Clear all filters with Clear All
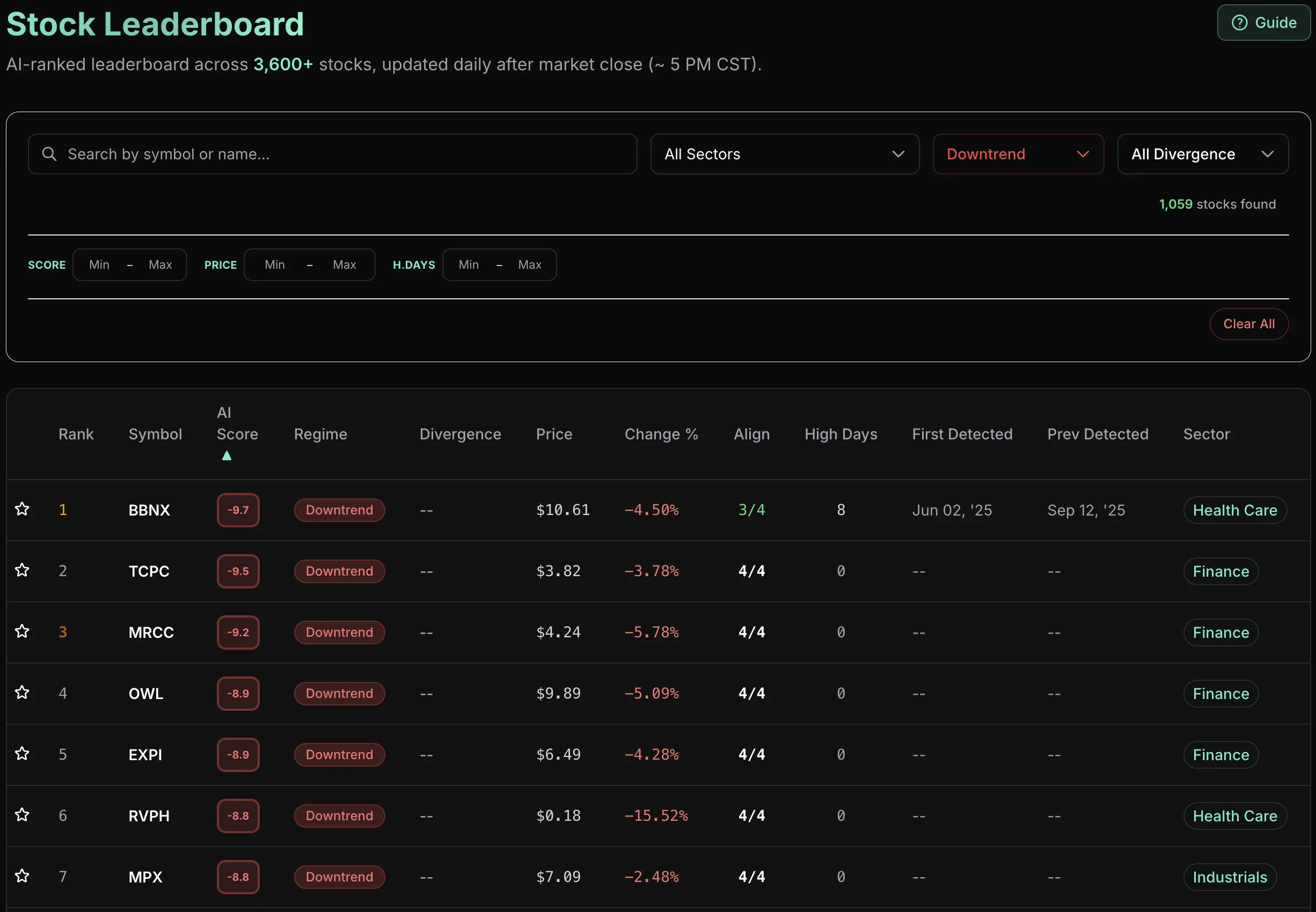 click(x=1249, y=324)
